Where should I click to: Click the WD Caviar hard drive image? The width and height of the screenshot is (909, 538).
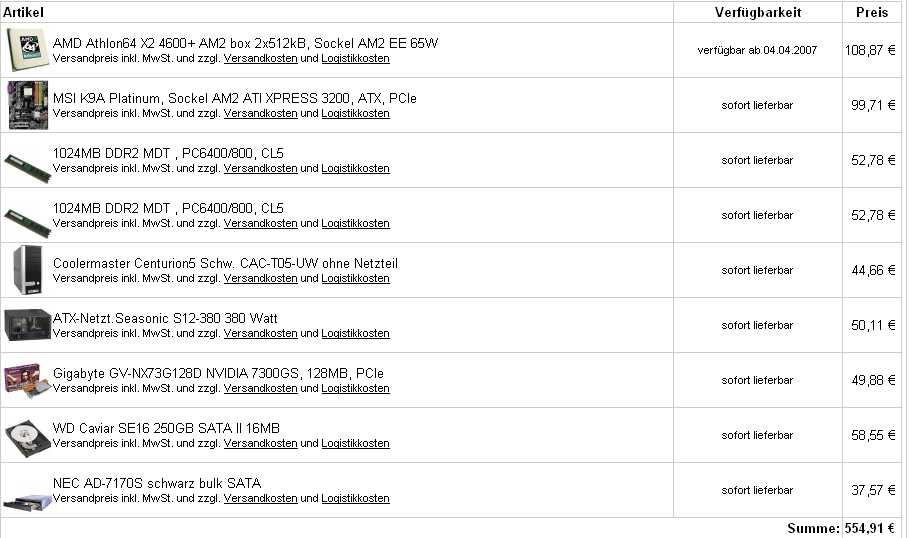click(x=27, y=435)
